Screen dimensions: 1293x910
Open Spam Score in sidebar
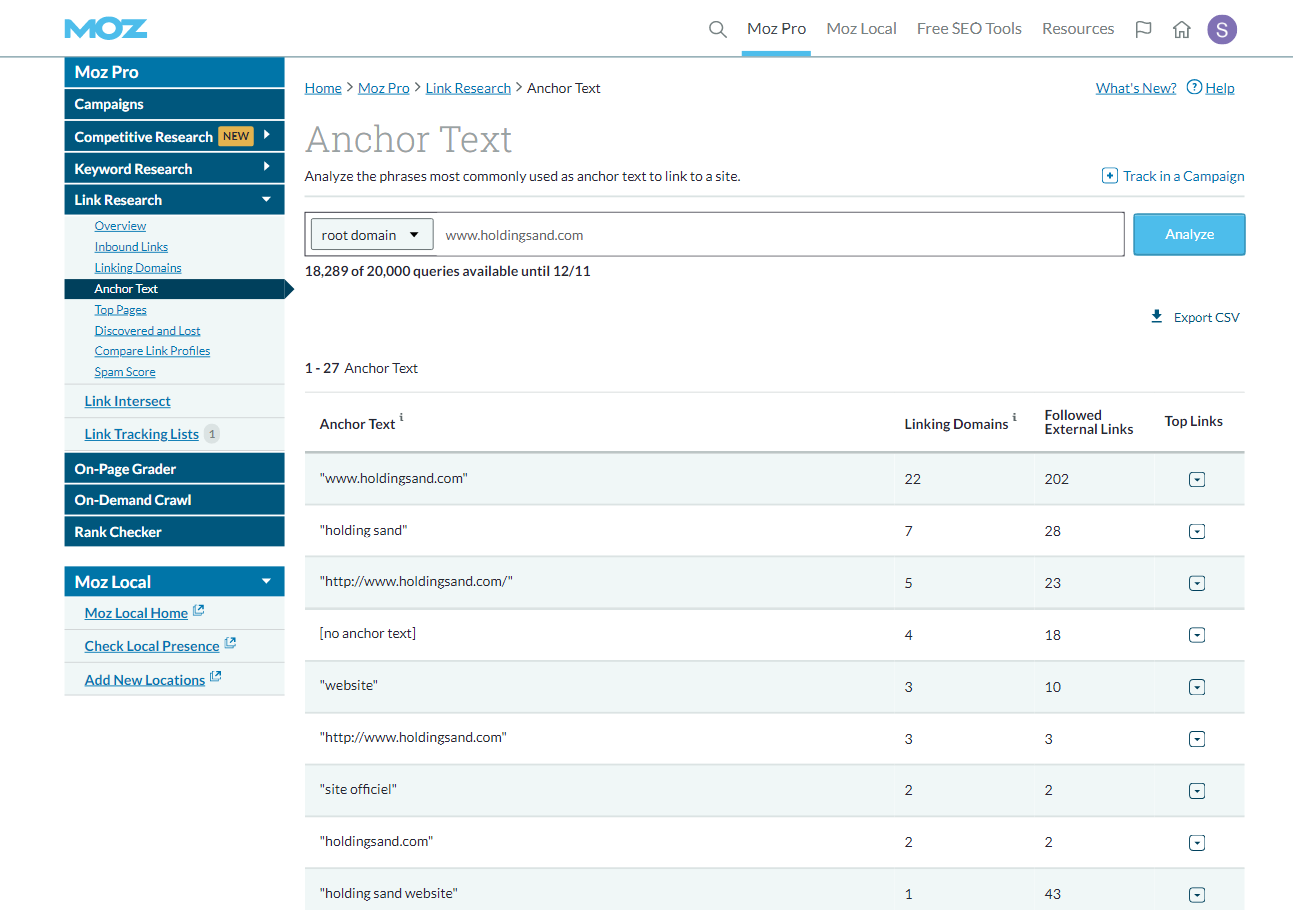(125, 372)
